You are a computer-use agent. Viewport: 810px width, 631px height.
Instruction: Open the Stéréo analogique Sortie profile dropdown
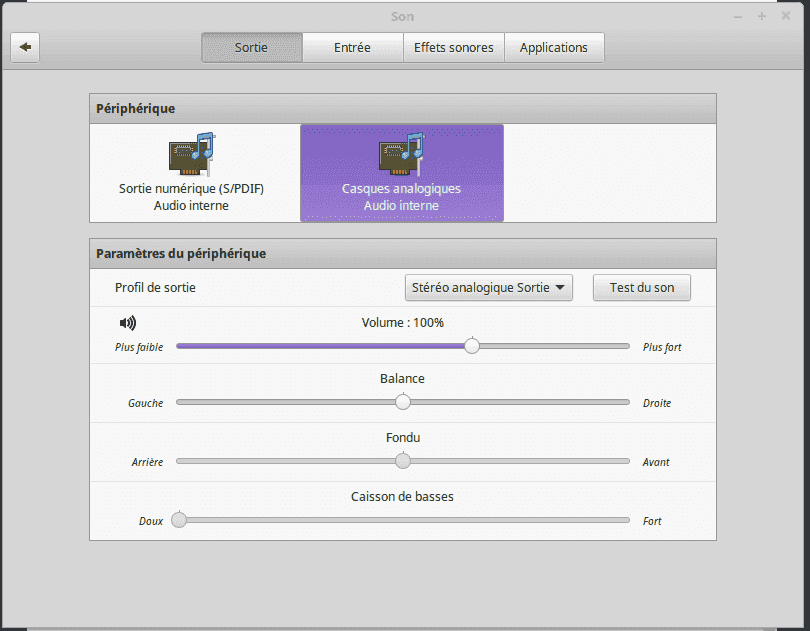click(x=488, y=287)
